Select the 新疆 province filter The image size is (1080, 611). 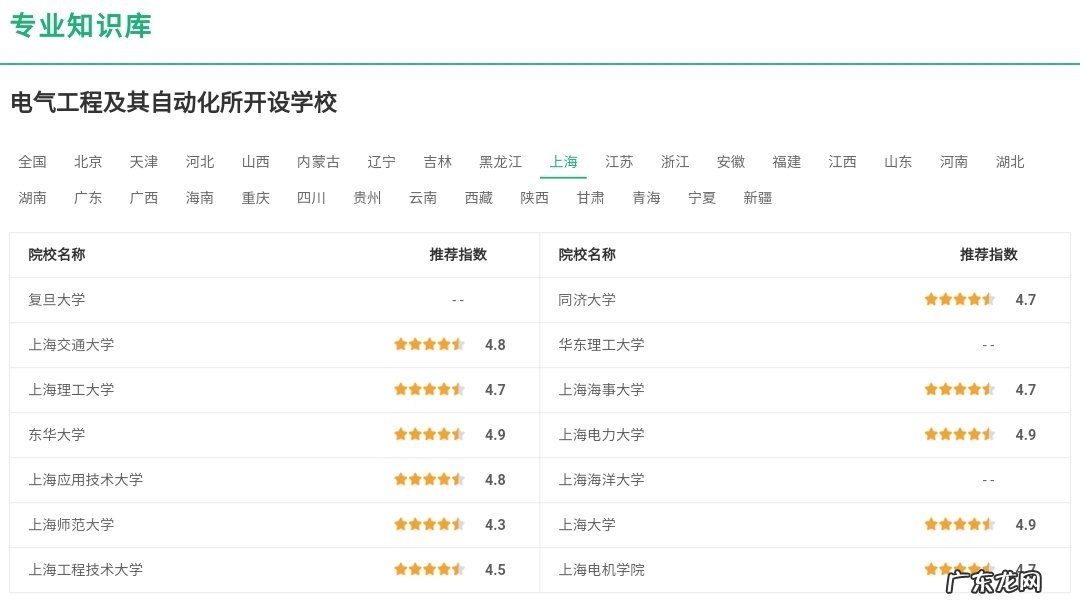tap(758, 197)
